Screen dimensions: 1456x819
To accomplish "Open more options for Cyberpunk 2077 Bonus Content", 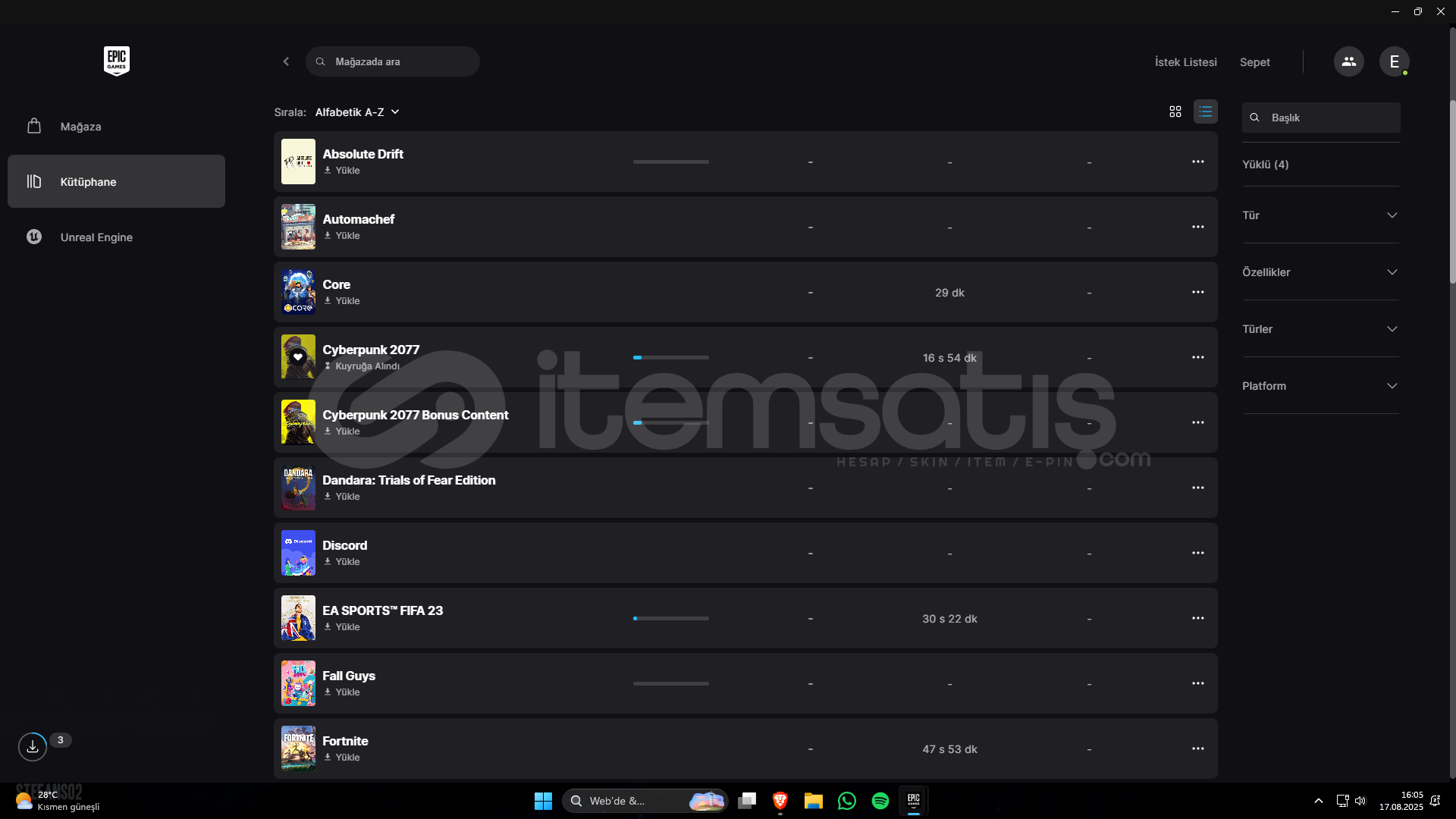I will [x=1198, y=422].
